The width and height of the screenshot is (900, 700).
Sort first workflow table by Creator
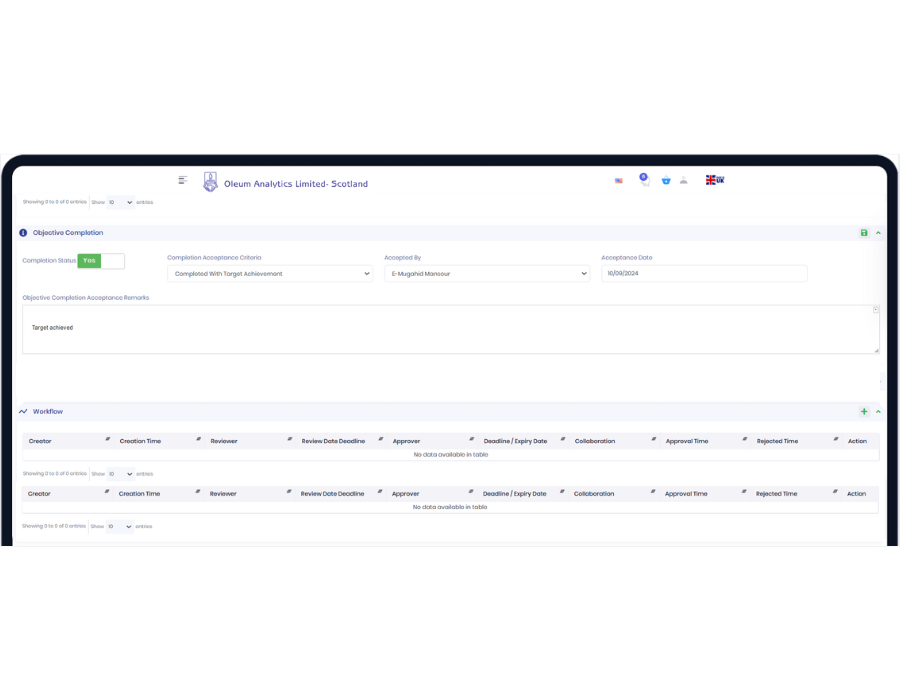click(x=40, y=441)
